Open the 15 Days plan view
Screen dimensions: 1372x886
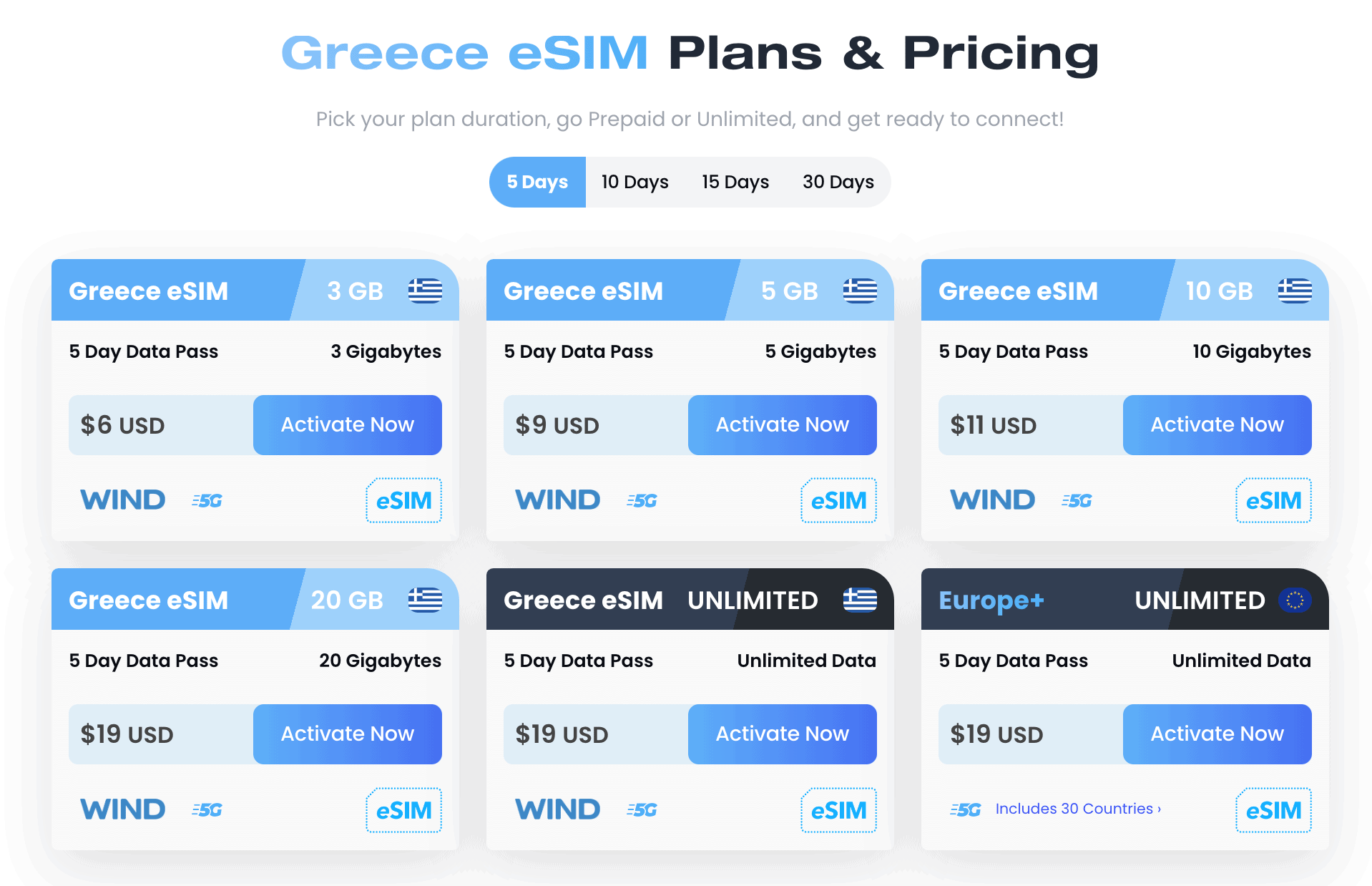[735, 182]
